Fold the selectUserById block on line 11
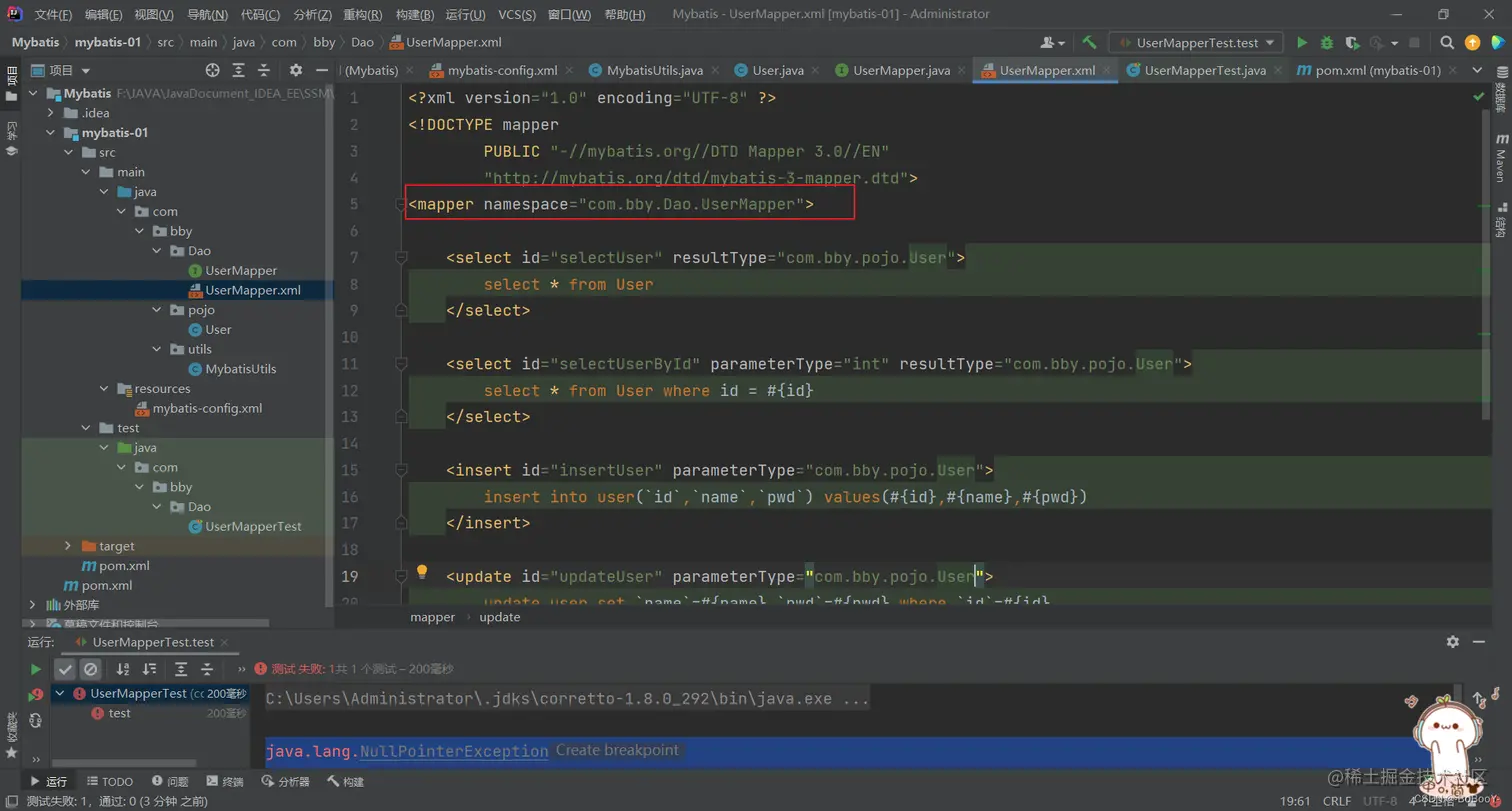The height and width of the screenshot is (811, 1512). click(401, 364)
